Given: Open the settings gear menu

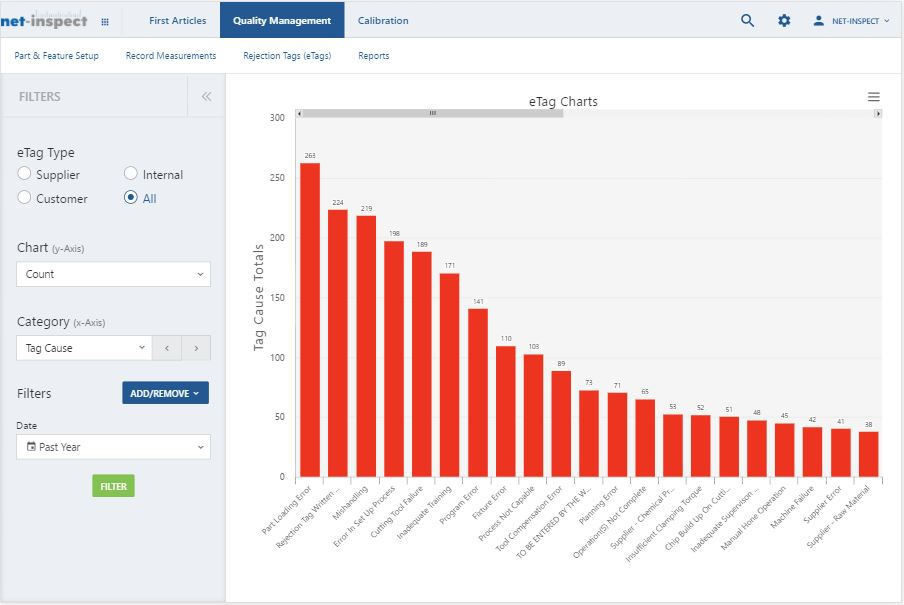Looking at the screenshot, I should click(x=783, y=20).
